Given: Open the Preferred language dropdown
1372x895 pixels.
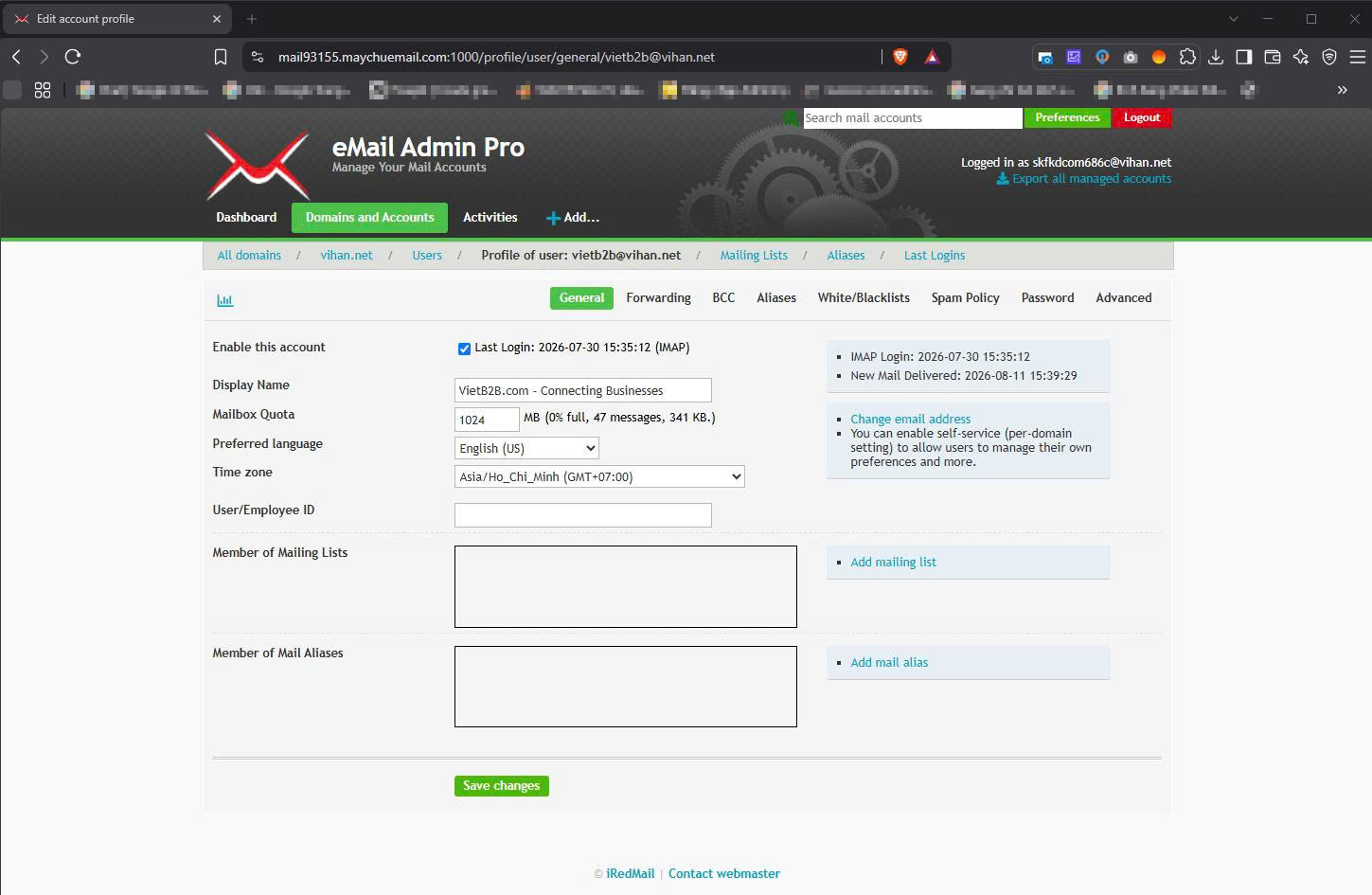Looking at the screenshot, I should pyautogui.click(x=527, y=448).
